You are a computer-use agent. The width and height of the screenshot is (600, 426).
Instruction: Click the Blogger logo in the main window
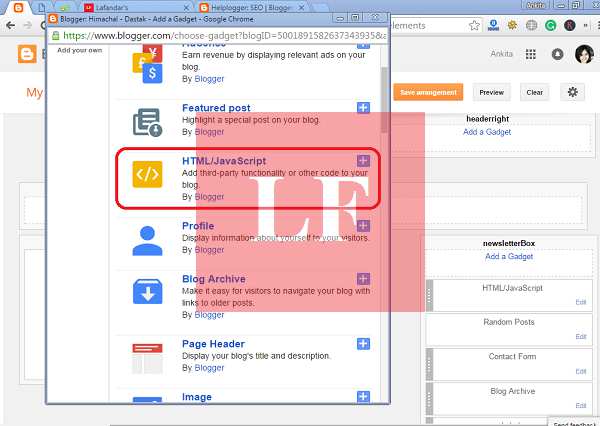click(27, 54)
